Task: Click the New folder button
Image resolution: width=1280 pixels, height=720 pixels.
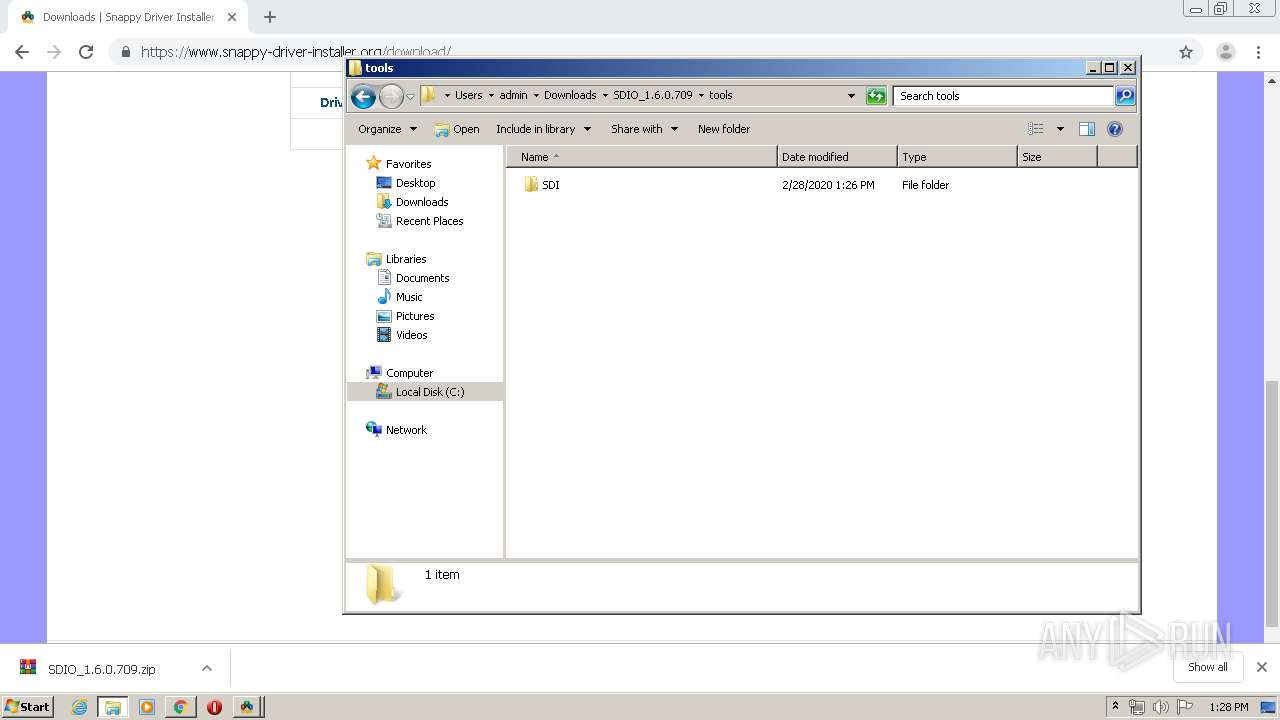Action: pyautogui.click(x=724, y=129)
